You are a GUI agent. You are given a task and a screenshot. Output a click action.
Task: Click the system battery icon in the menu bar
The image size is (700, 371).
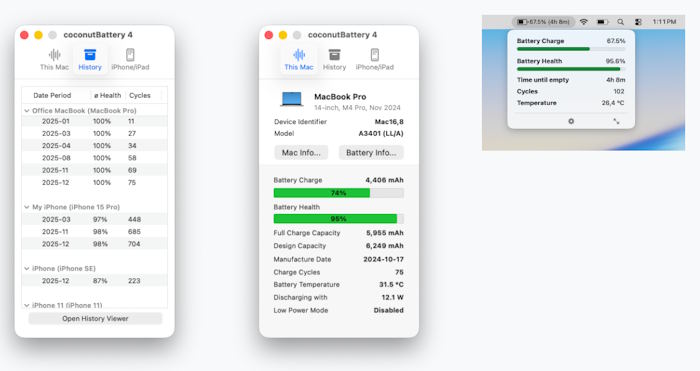coord(603,21)
